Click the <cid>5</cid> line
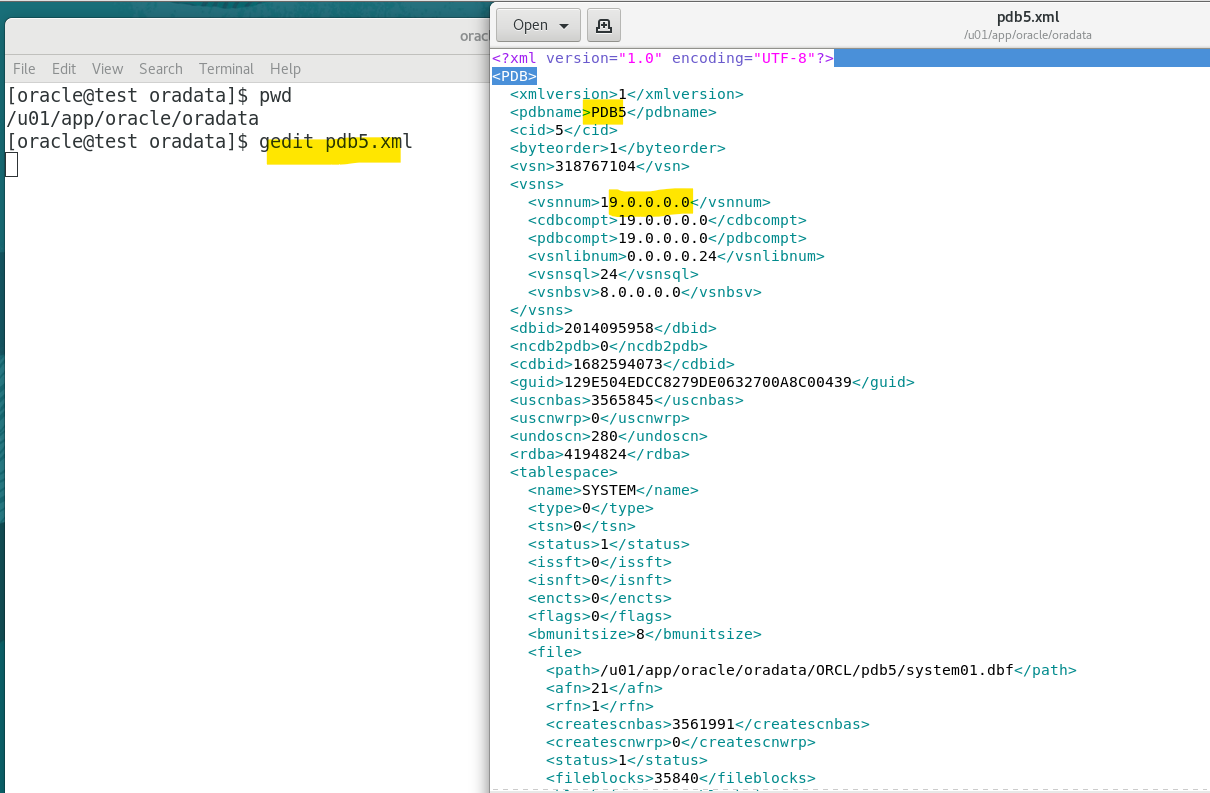The image size is (1210, 793). 564,130
